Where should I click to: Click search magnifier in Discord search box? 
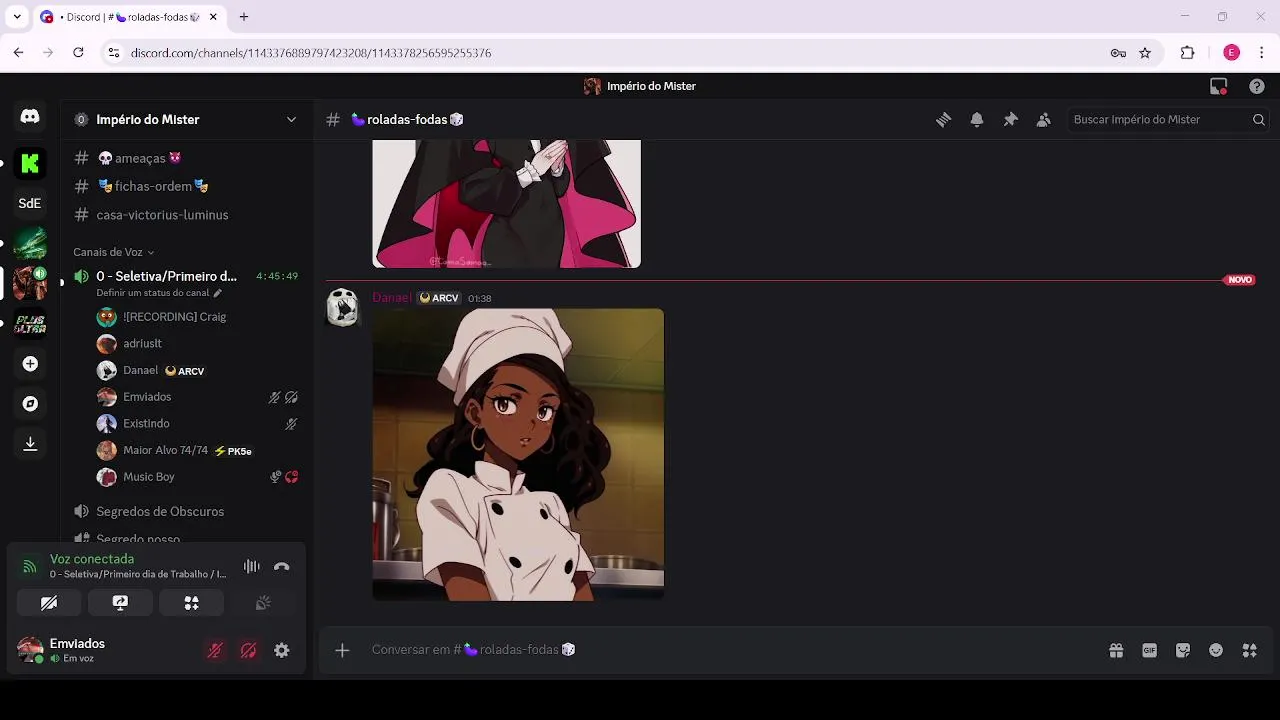point(1259,119)
